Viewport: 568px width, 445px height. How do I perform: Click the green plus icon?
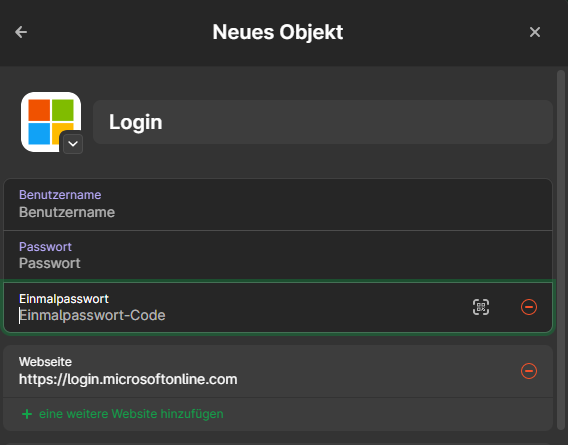[x=27, y=414]
